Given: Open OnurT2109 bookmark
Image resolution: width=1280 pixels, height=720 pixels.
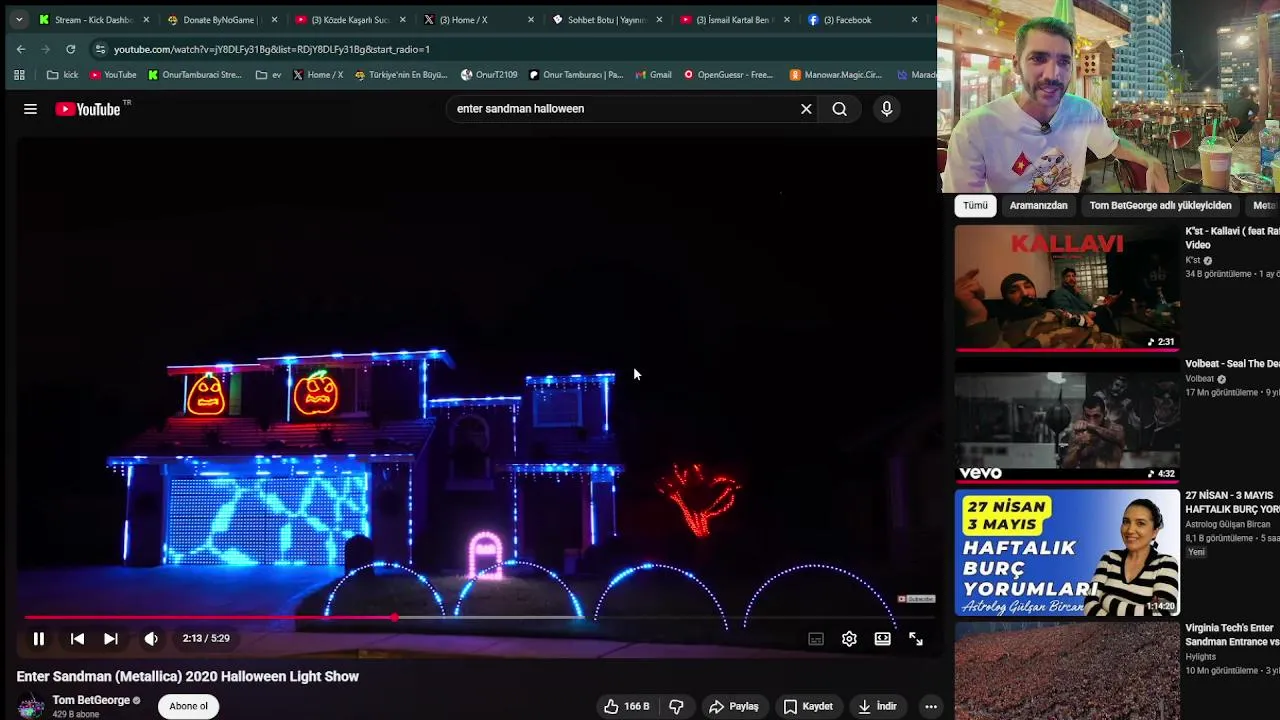Looking at the screenshot, I should point(489,75).
